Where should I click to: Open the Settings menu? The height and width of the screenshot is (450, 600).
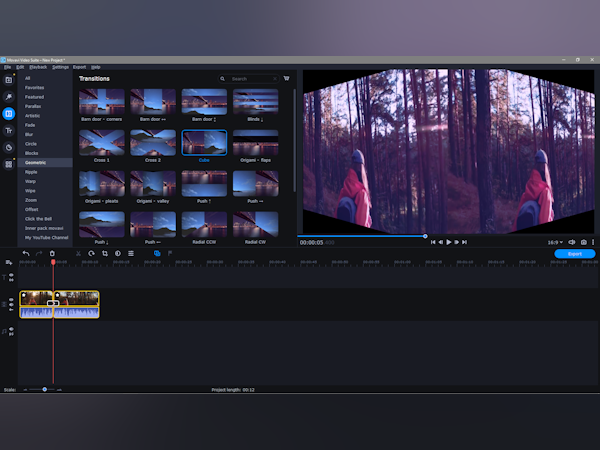[60, 67]
